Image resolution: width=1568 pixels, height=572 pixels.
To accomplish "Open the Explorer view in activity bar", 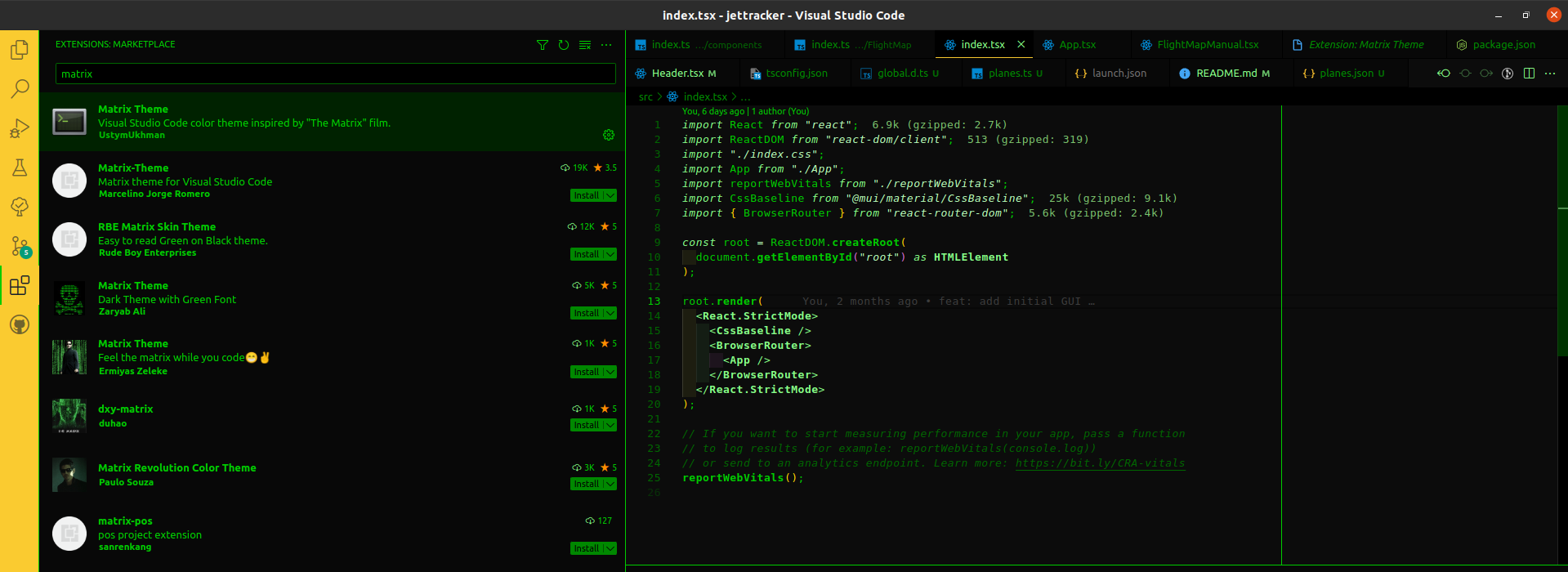I will (20, 51).
